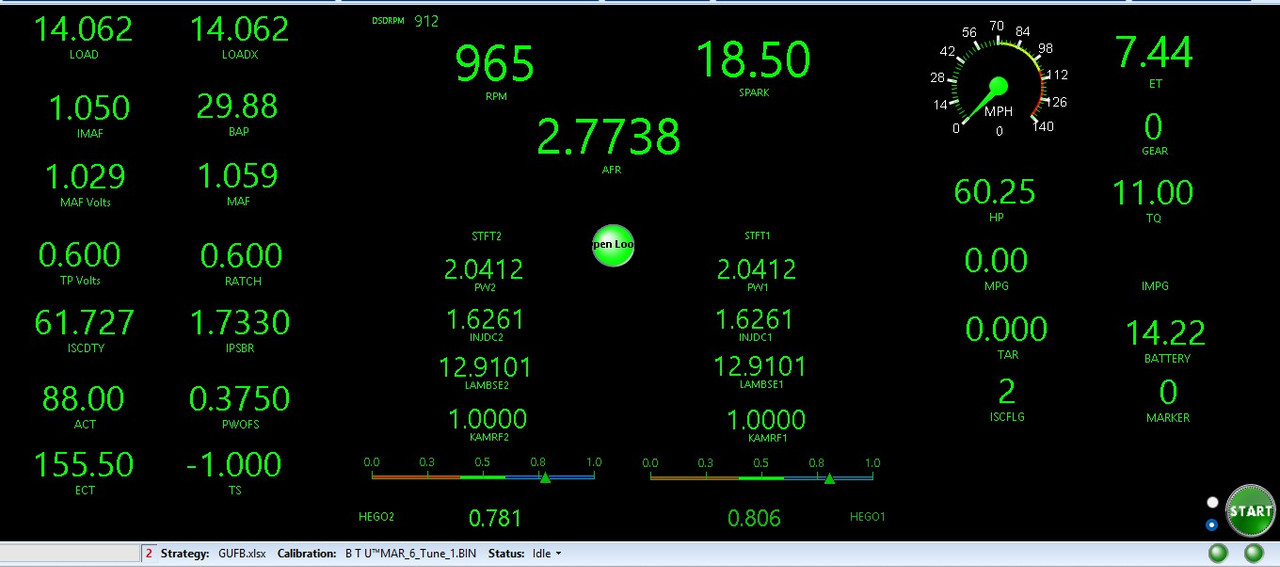Click the PW1 value 2.0412
This screenshot has height=567, width=1280.
coord(757,269)
